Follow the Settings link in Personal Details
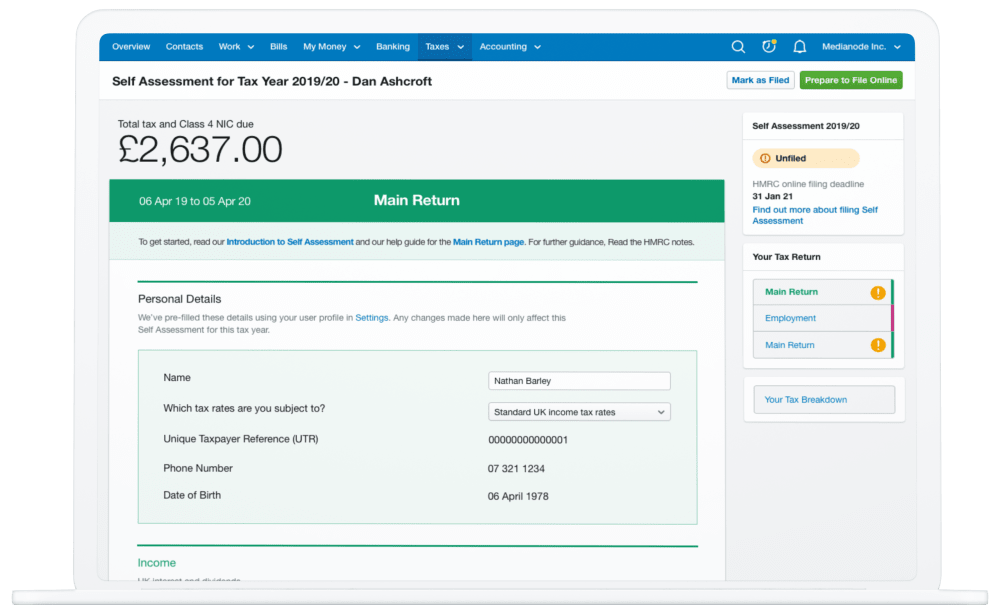This screenshot has width=1000, height=605. pyautogui.click(x=372, y=317)
